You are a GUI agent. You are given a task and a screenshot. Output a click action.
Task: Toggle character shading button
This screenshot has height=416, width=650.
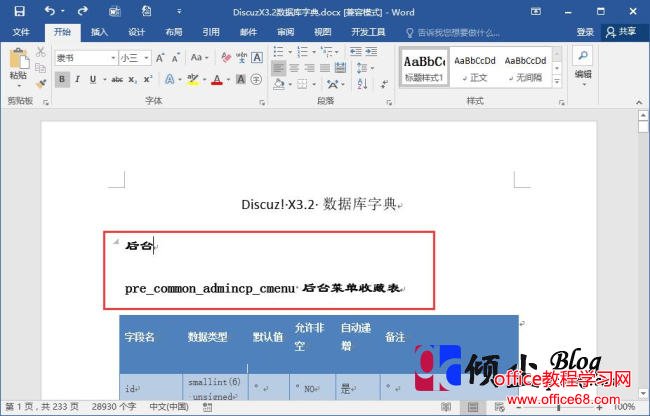click(x=241, y=79)
